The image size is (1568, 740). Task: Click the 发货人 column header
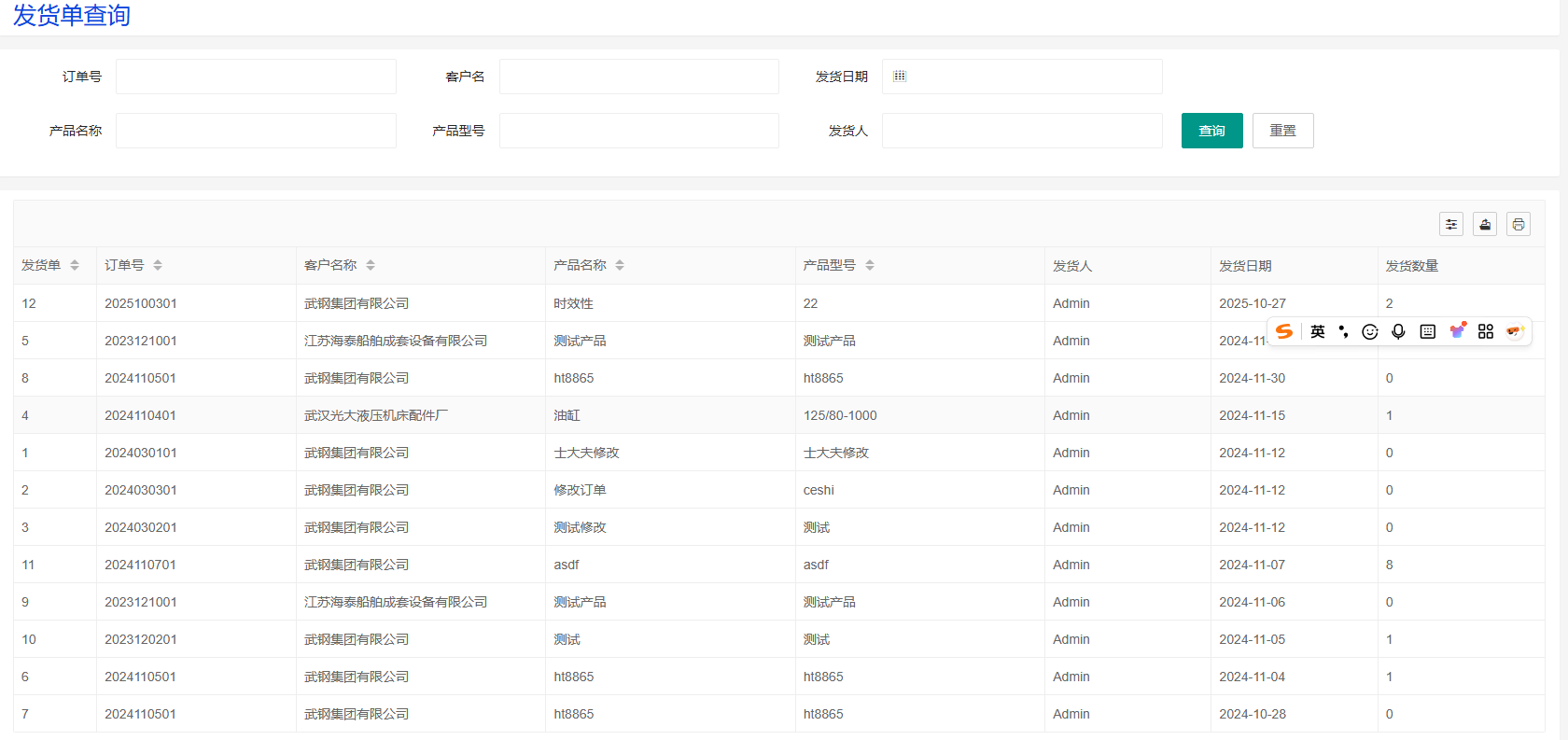click(1072, 266)
